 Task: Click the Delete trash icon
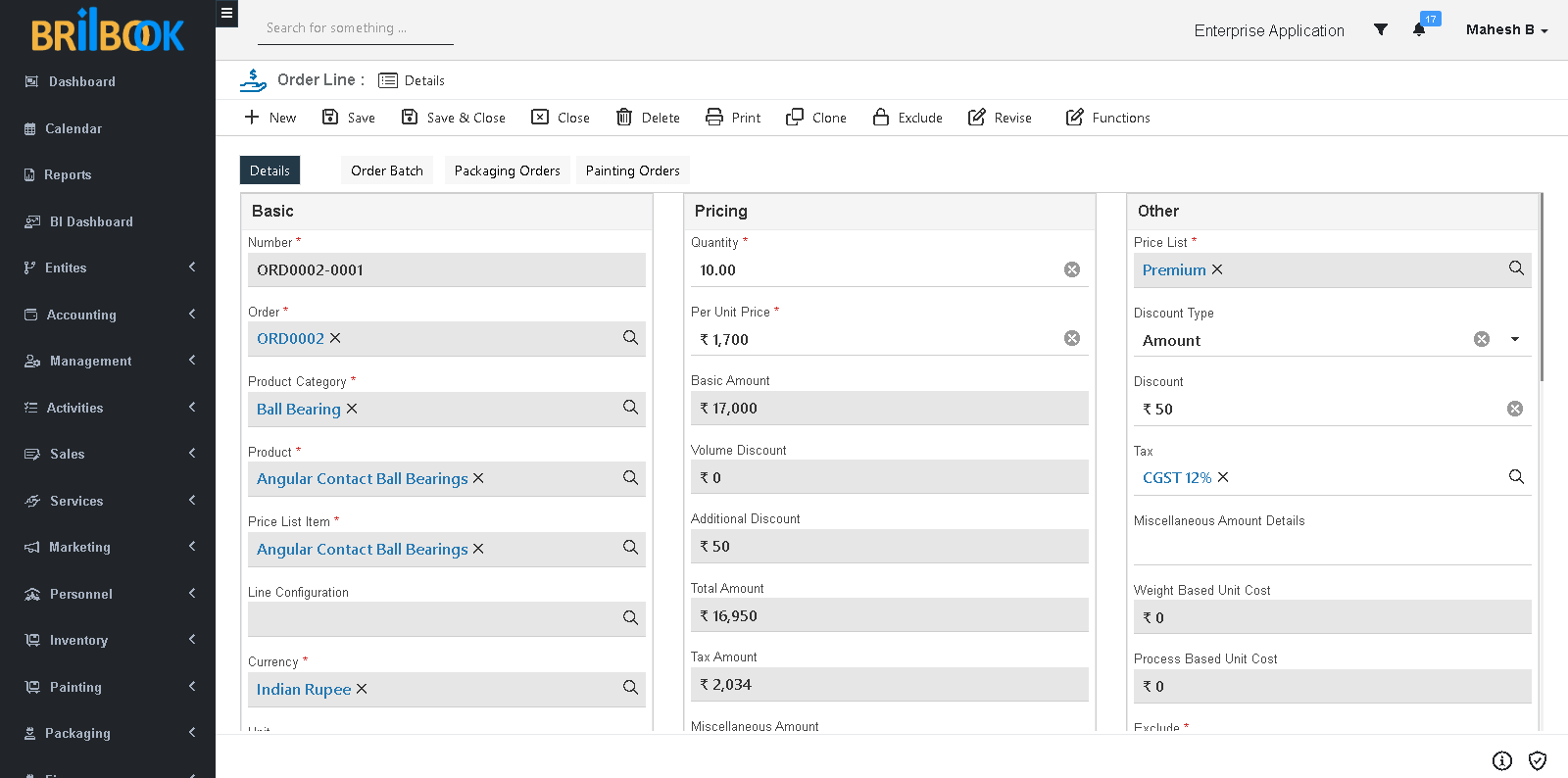tap(624, 118)
